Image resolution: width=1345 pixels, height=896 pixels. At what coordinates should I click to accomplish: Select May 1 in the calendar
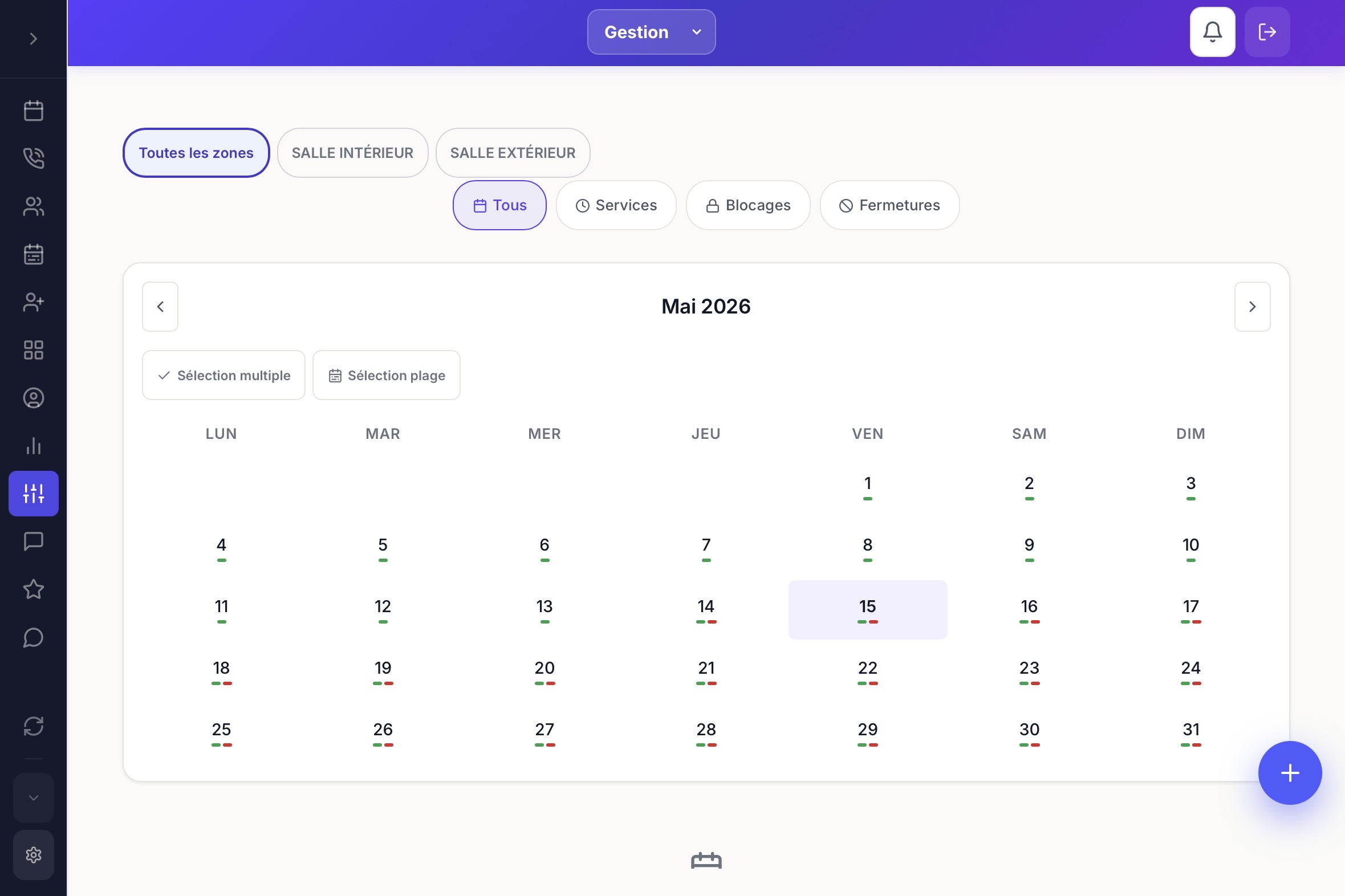868,487
